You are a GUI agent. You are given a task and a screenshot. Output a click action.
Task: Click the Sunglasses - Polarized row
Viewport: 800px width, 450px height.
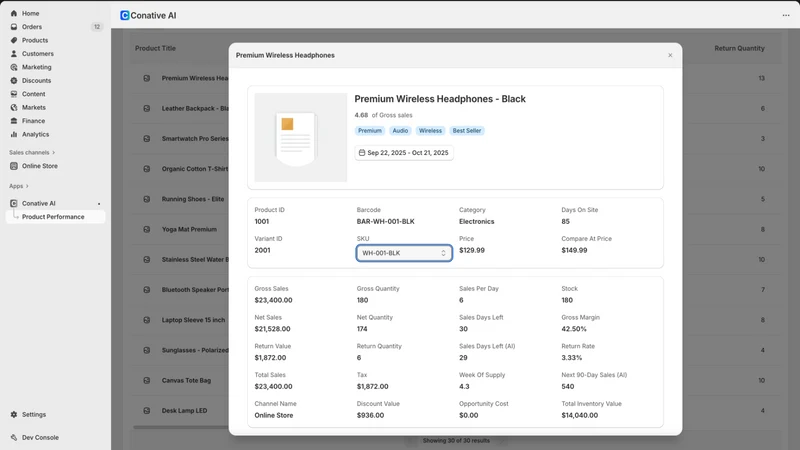point(195,350)
